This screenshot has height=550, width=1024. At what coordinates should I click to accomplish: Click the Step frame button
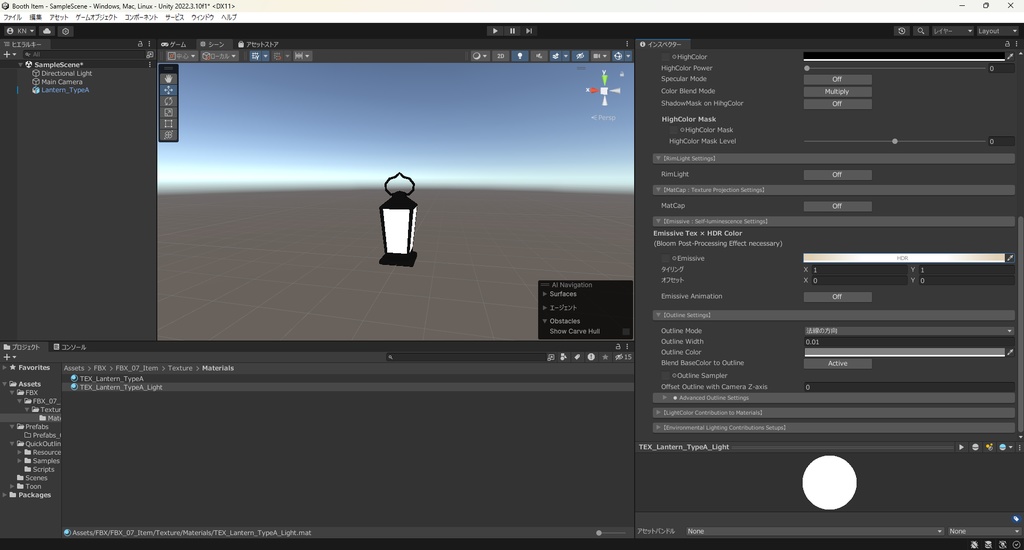click(x=529, y=31)
